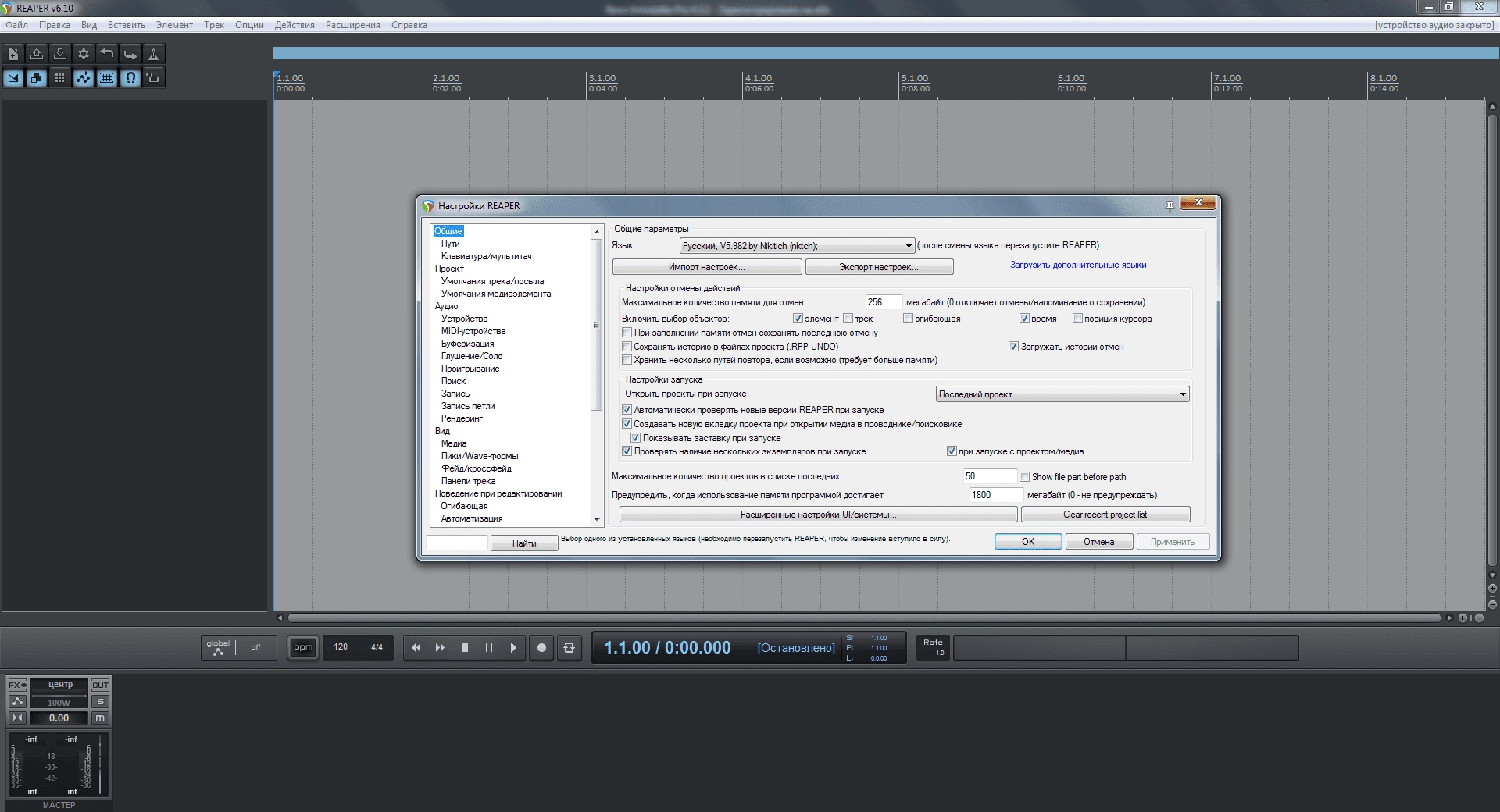Viewport: 1500px width, 812px height.
Task: Toggle 'огибающая' checkbox
Action: coord(908,319)
